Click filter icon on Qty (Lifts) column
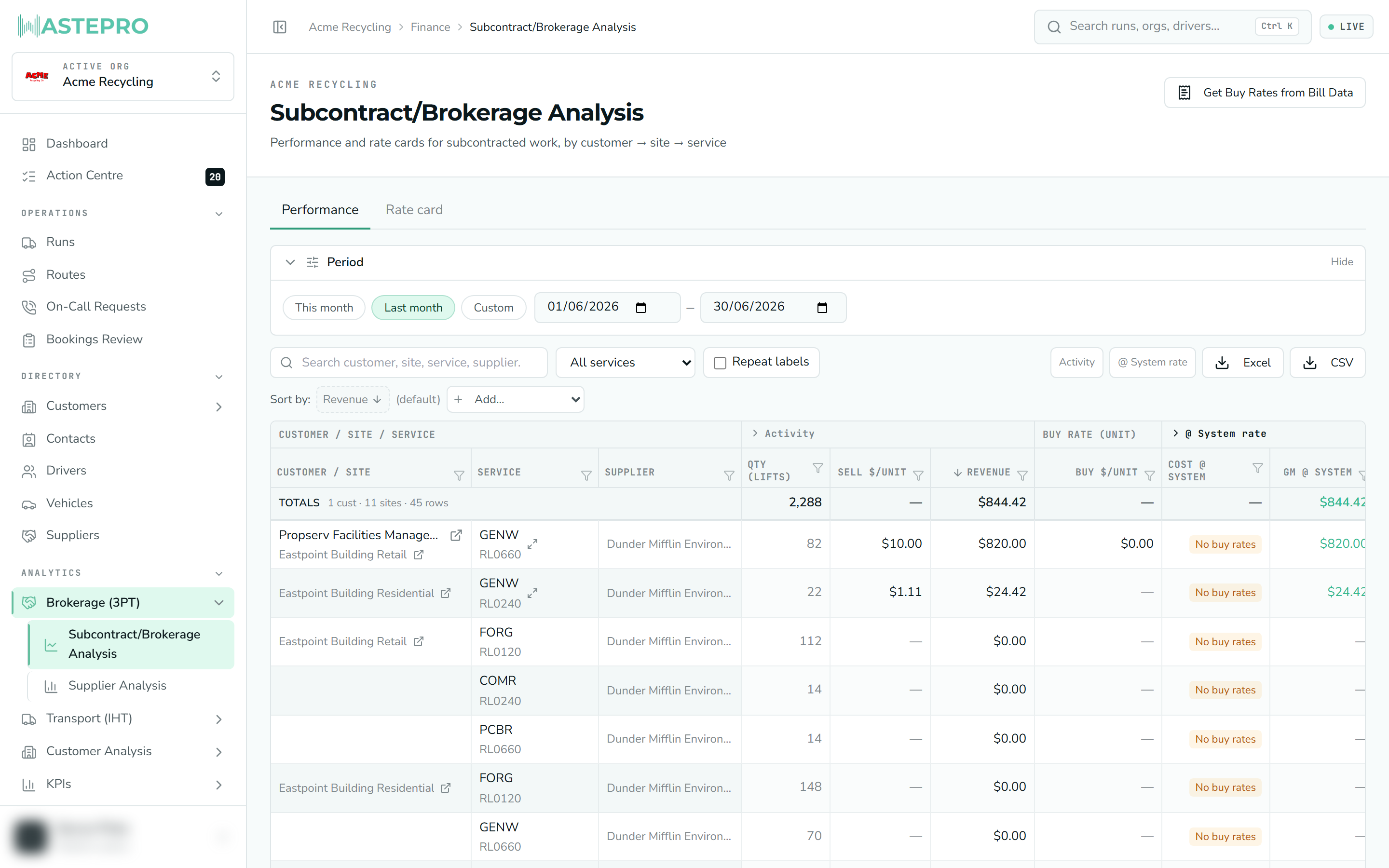The height and width of the screenshot is (868, 1389). click(x=818, y=467)
